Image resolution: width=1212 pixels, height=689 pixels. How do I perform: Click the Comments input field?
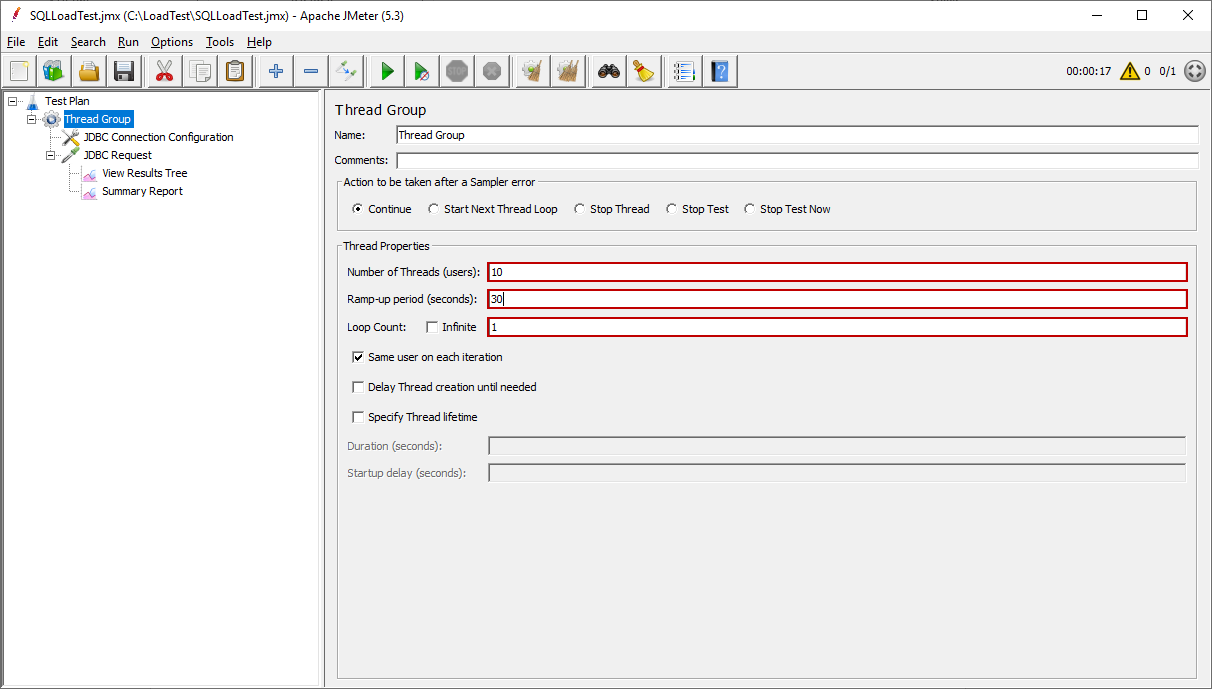tap(797, 160)
